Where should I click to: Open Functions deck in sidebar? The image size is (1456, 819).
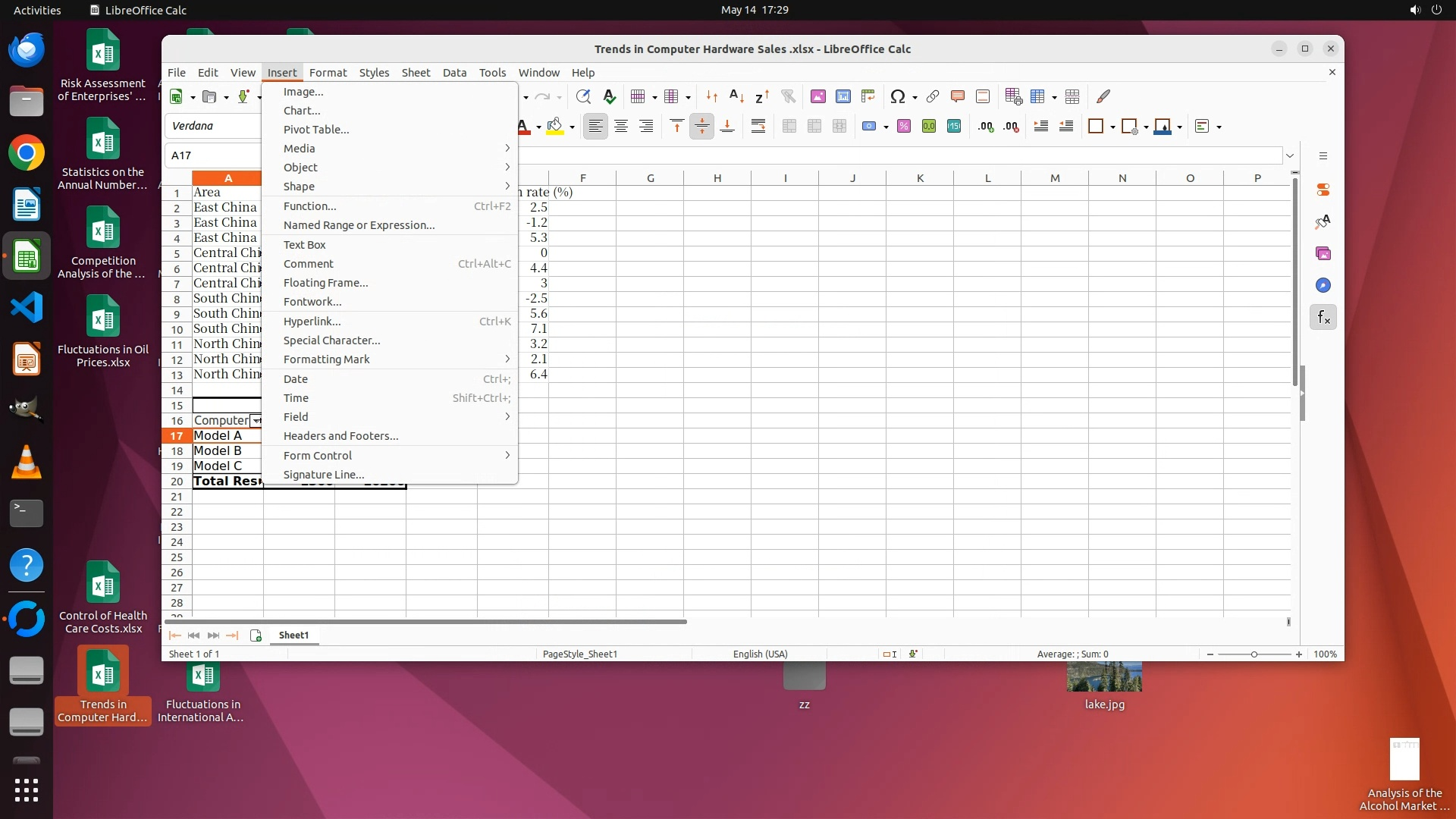tap(1323, 318)
